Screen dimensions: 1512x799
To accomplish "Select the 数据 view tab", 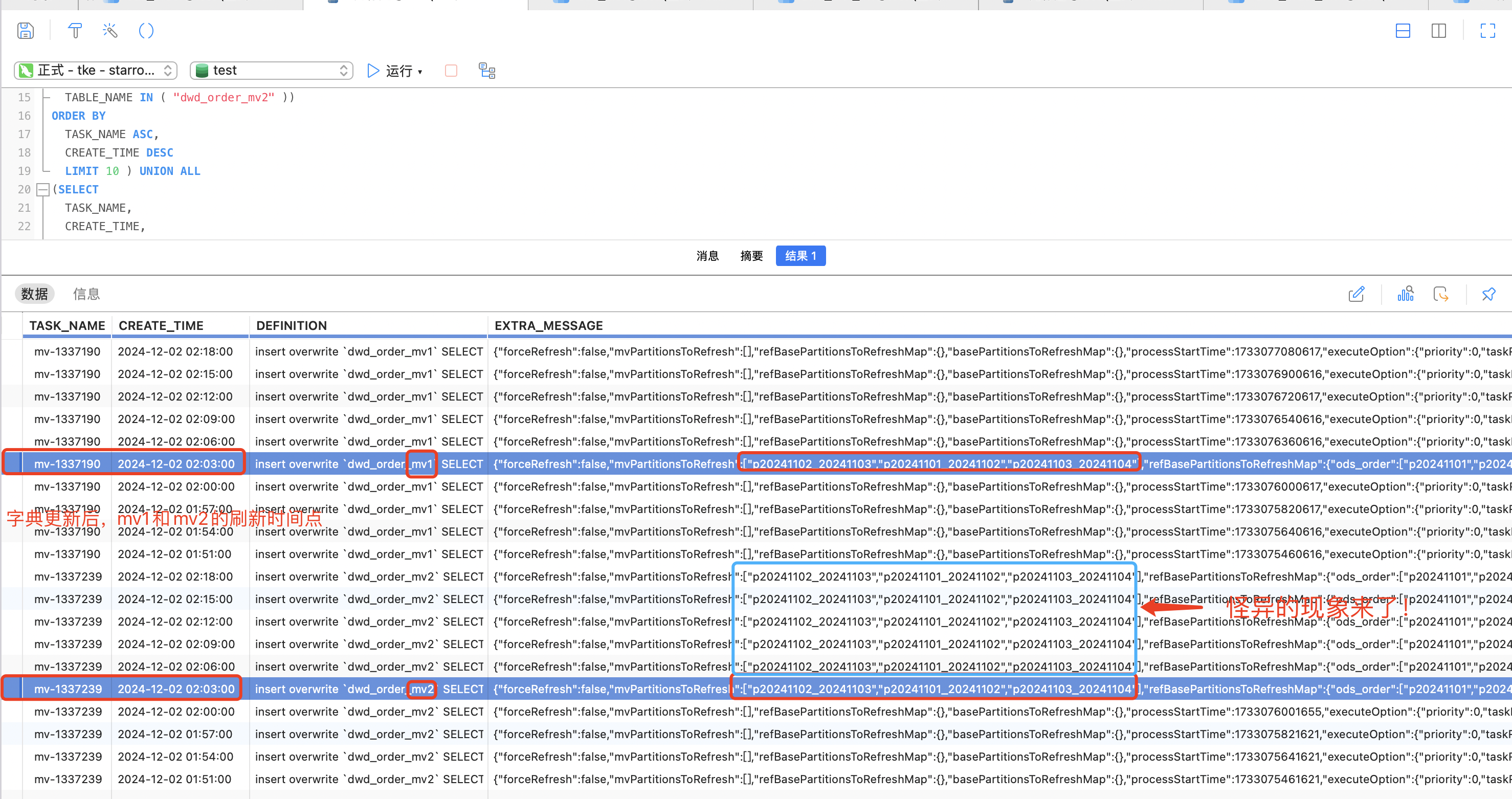I will (x=35, y=294).
